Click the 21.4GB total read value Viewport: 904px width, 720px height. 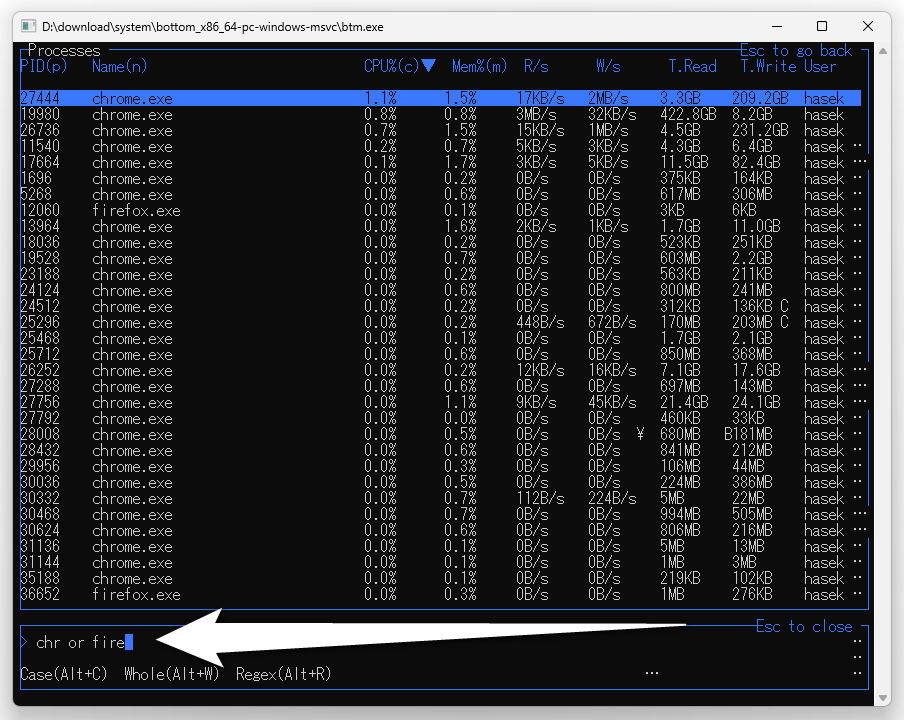tap(684, 402)
